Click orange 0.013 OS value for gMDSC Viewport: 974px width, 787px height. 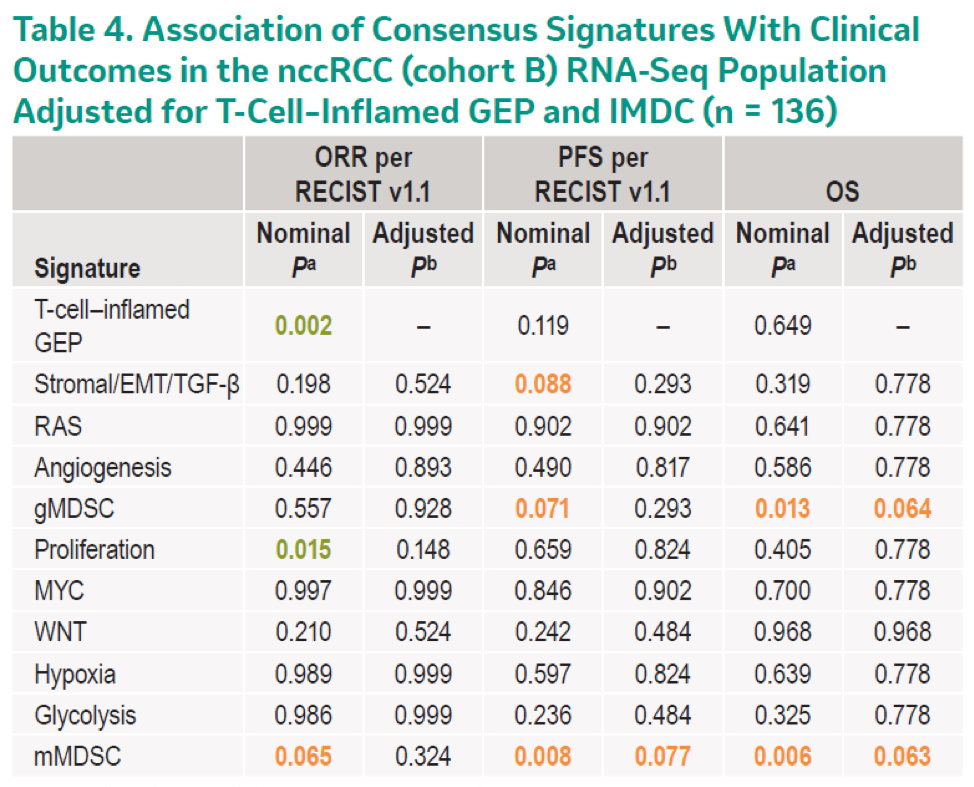tap(782, 509)
